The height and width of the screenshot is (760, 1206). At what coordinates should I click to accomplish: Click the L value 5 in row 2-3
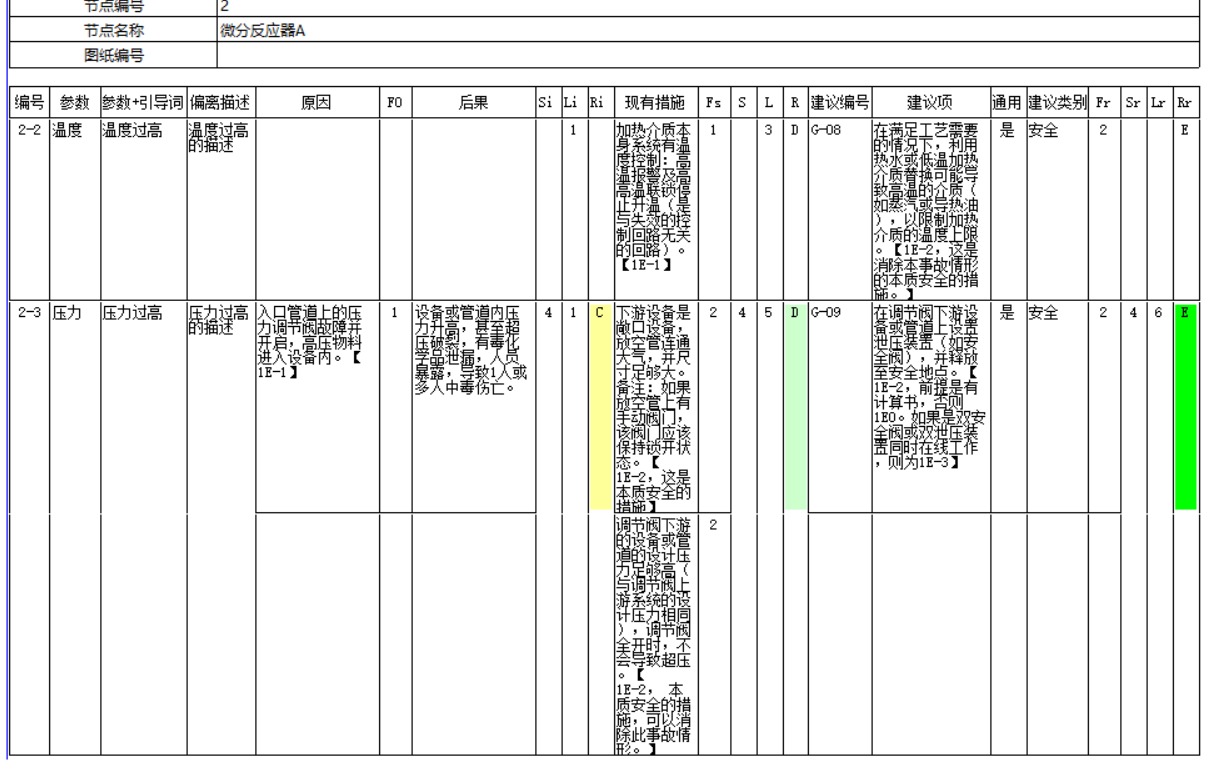(769, 313)
